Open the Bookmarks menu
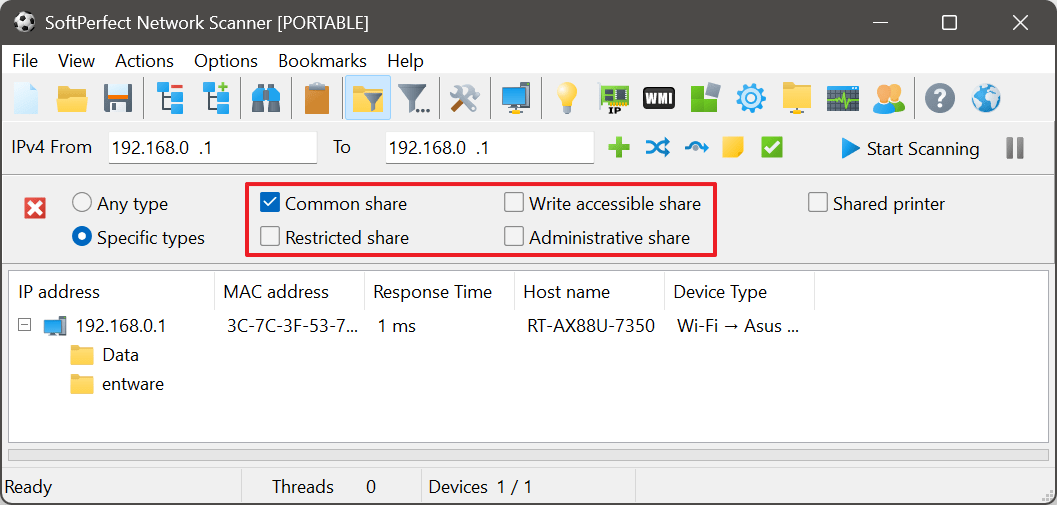 tap(322, 61)
